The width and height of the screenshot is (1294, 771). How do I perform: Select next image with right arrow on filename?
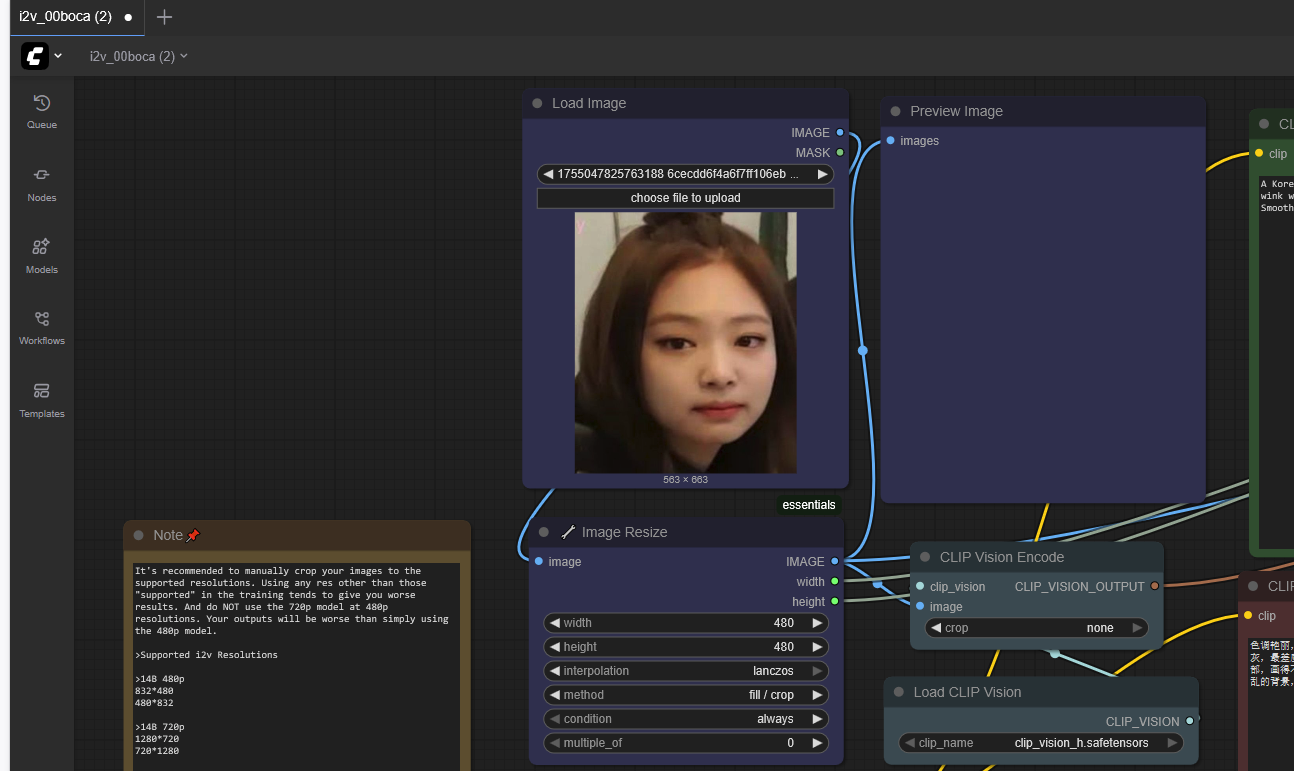point(822,174)
